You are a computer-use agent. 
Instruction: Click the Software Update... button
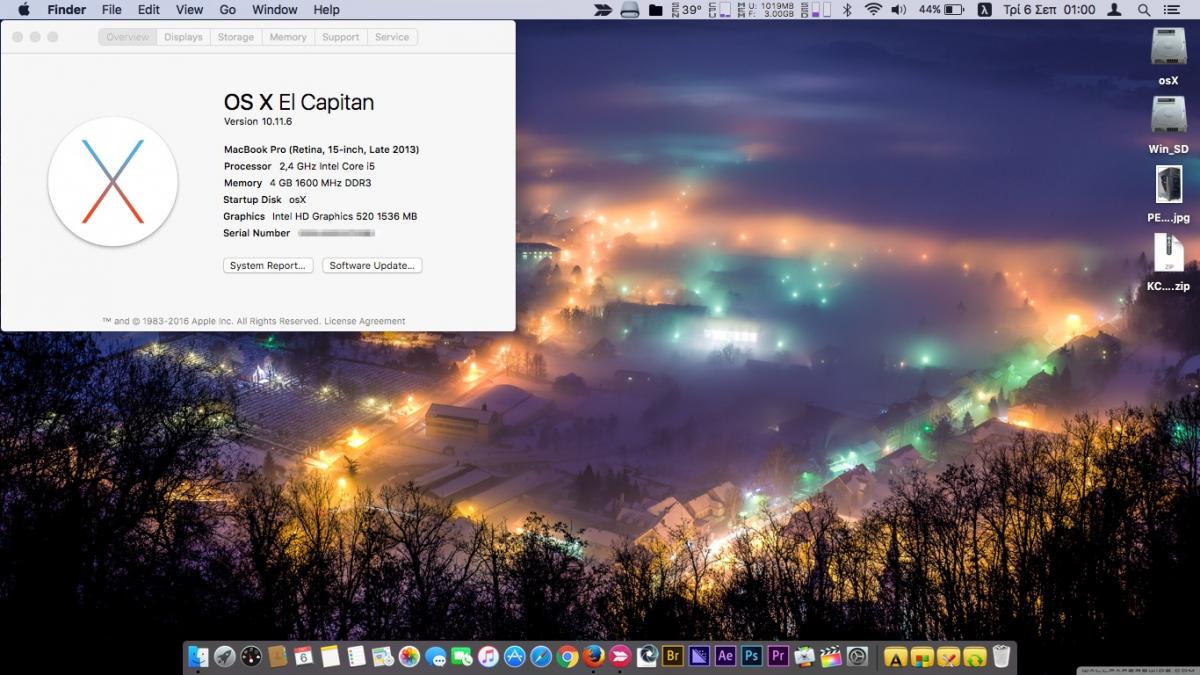click(x=372, y=266)
